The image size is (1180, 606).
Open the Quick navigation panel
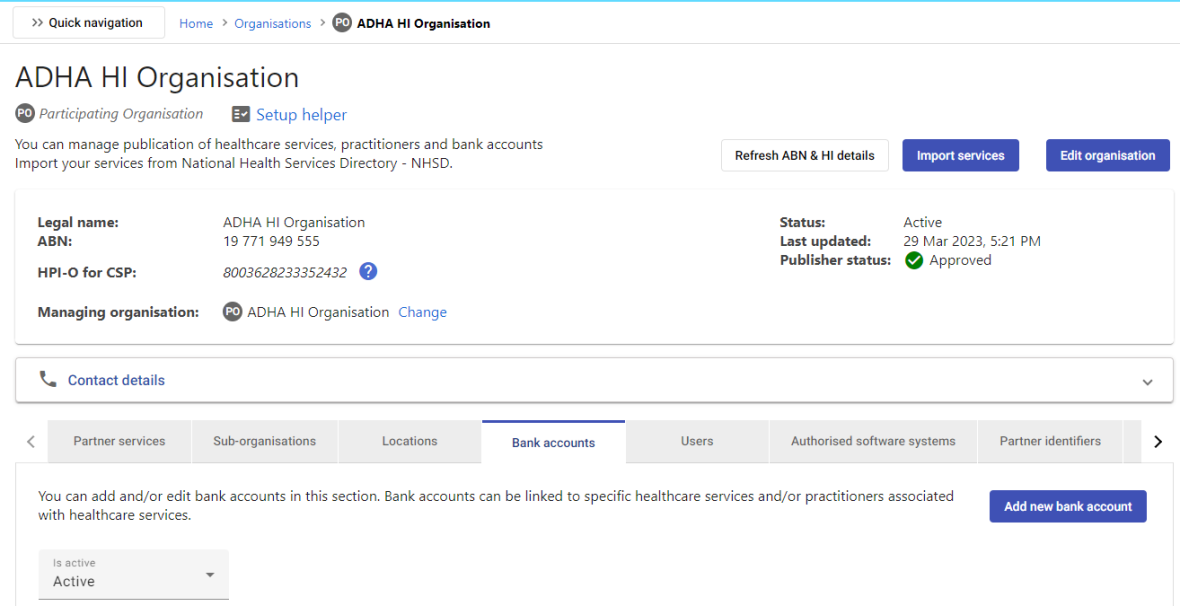[x=89, y=23]
